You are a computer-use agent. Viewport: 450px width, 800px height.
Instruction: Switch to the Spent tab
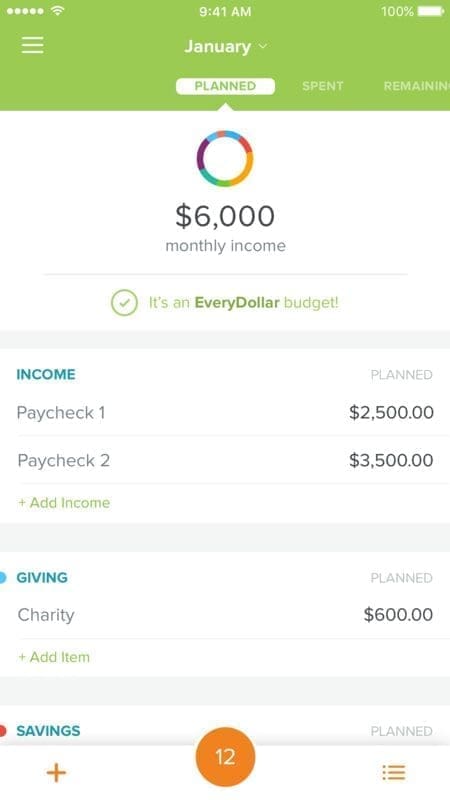click(322, 86)
